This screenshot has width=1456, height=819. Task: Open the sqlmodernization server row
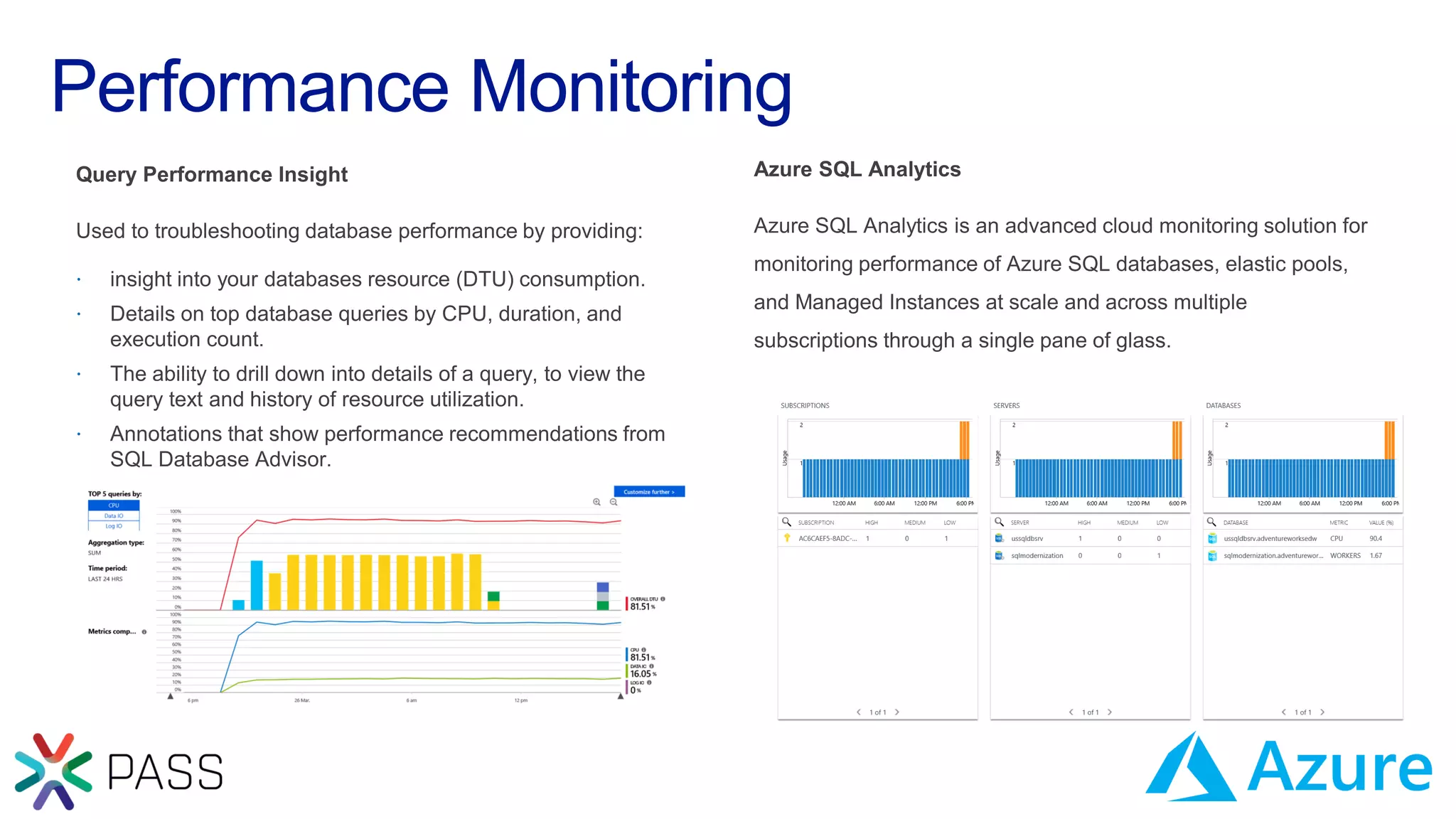[1091, 556]
